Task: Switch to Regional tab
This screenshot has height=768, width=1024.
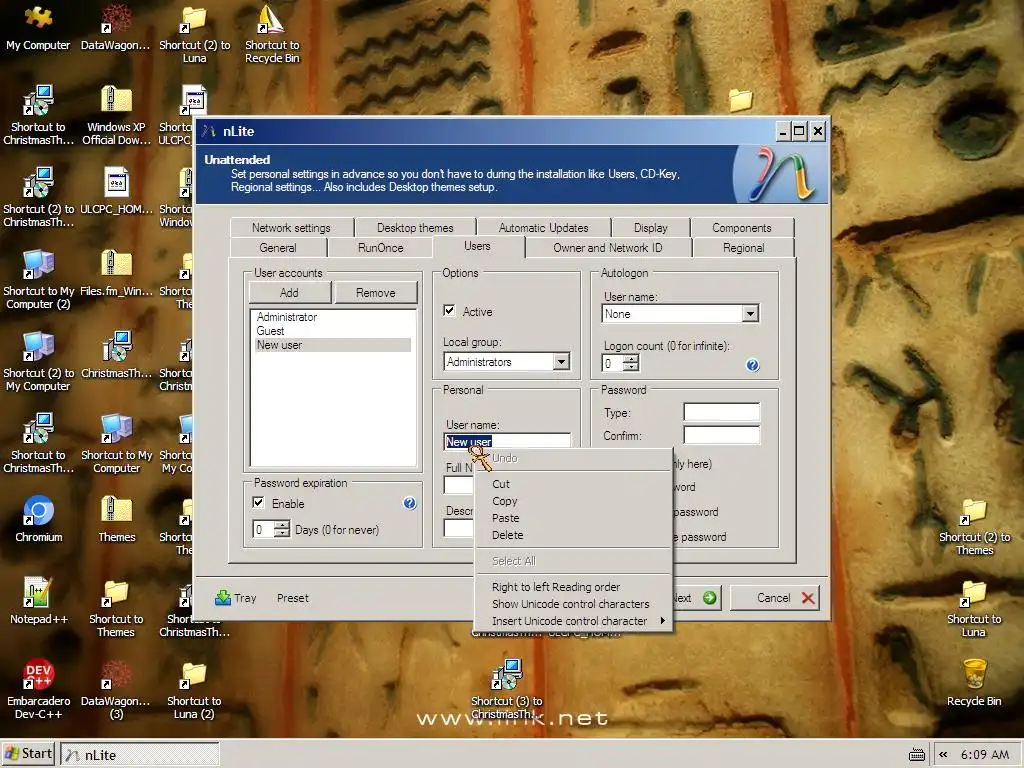Action: pos(743,248)
